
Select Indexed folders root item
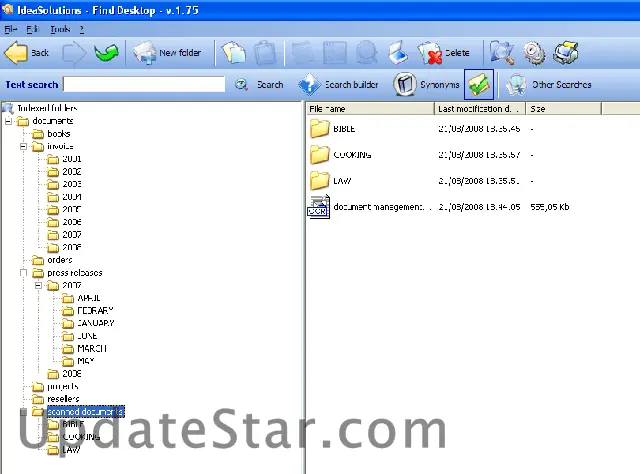(x=47, y=108)
